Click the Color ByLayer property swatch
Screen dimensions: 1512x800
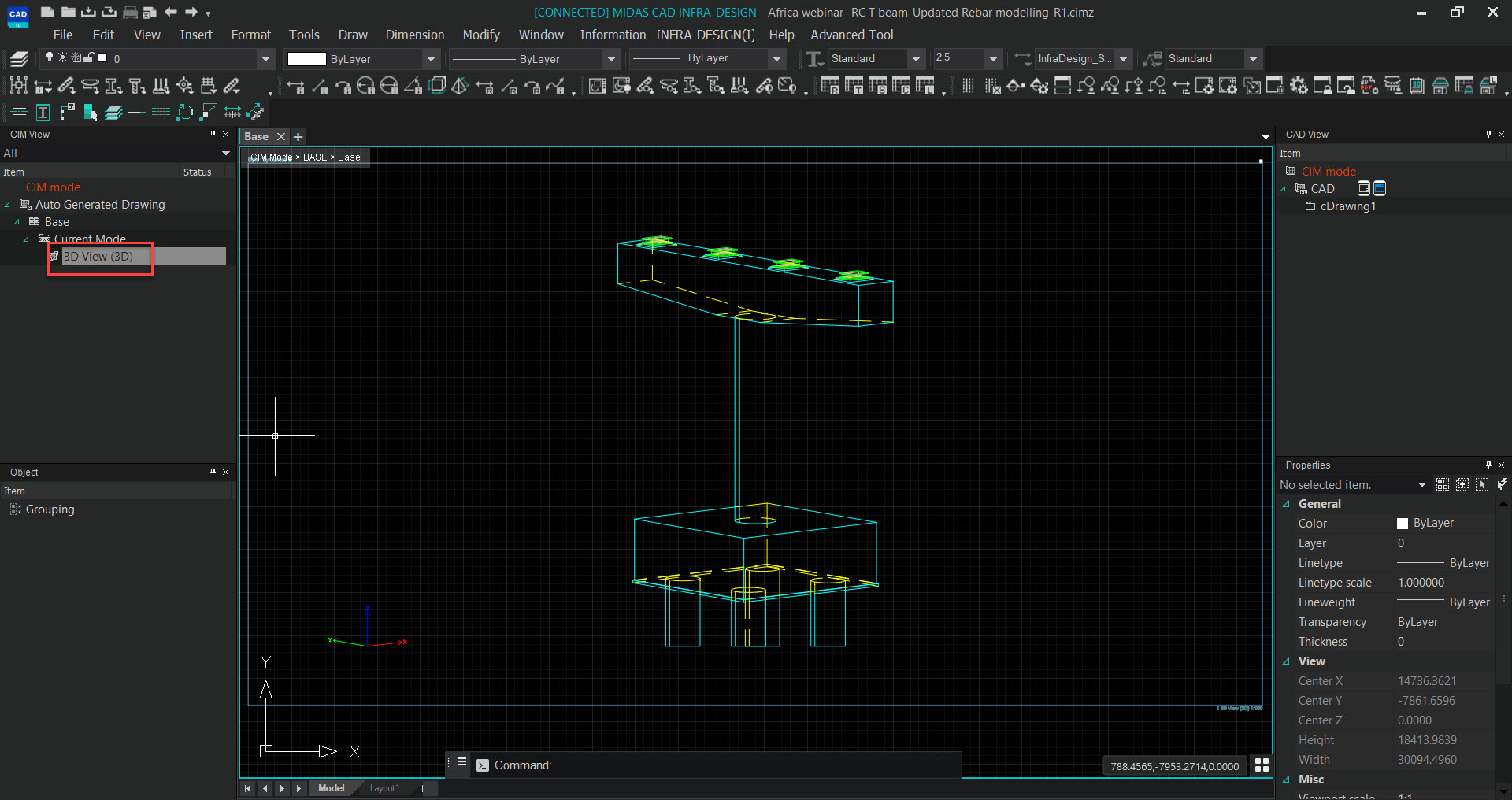click(1403, 524)
